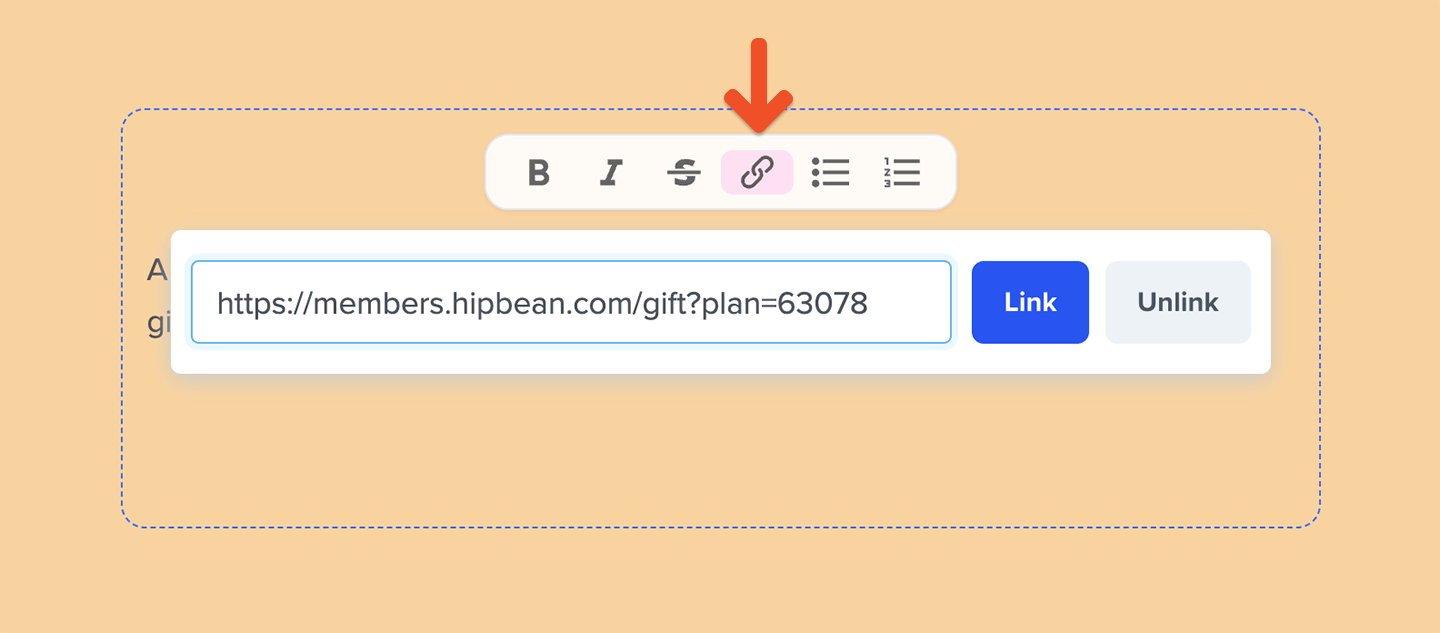Turn on the ordered 1-2-3 list icon
Screen dimensions: 1440x633
[x=902, y=172]
